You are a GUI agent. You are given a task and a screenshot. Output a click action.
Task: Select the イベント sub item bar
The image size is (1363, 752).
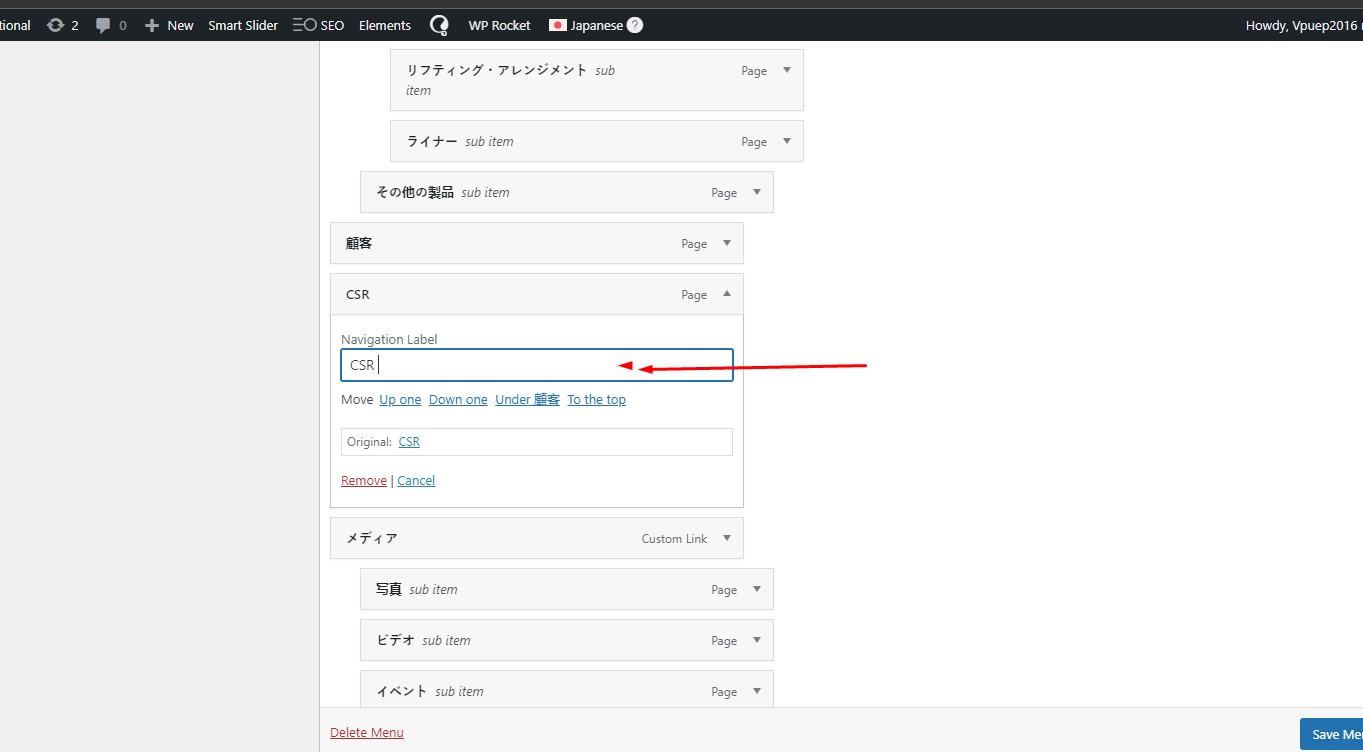567,689
